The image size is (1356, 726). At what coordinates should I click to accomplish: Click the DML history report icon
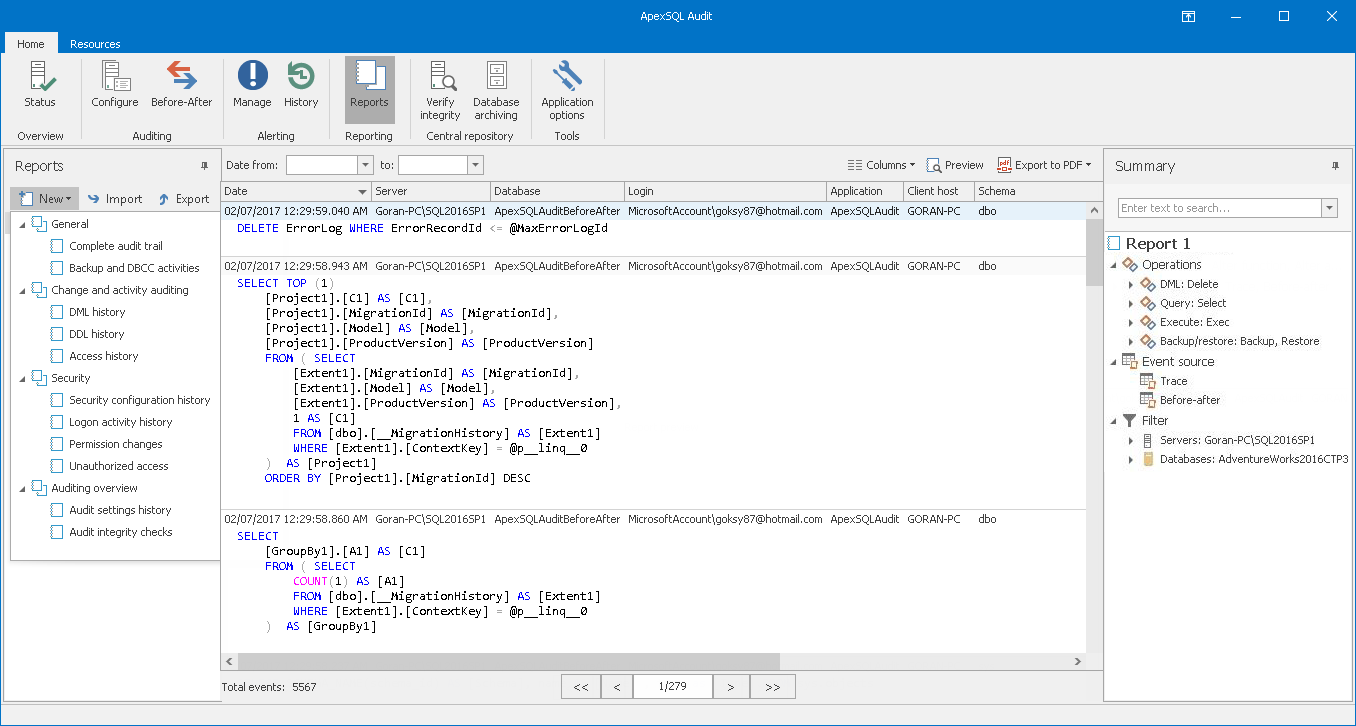57,312
